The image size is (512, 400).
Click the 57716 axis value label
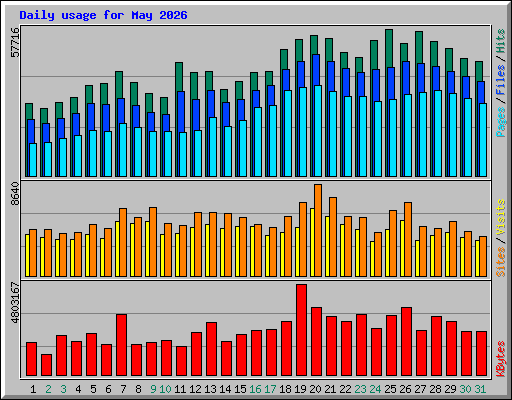15,42
